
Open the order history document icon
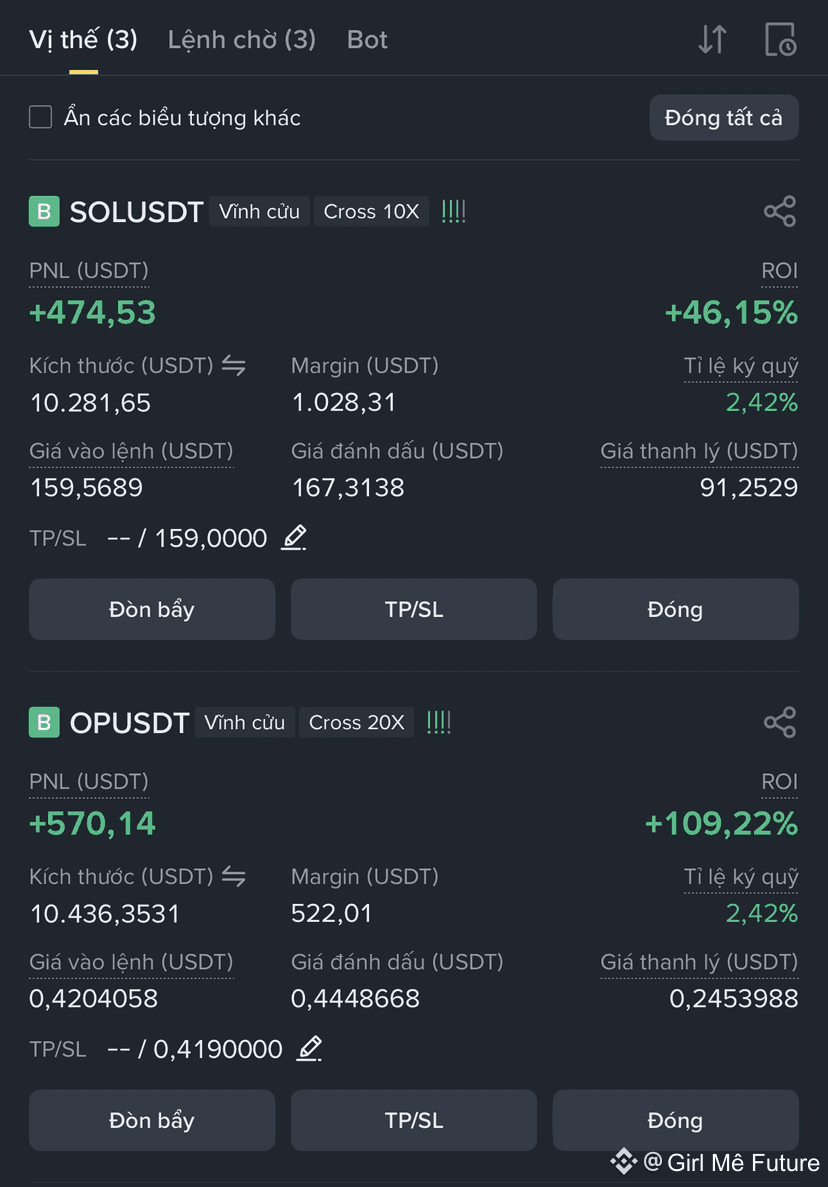click(780, 39)
